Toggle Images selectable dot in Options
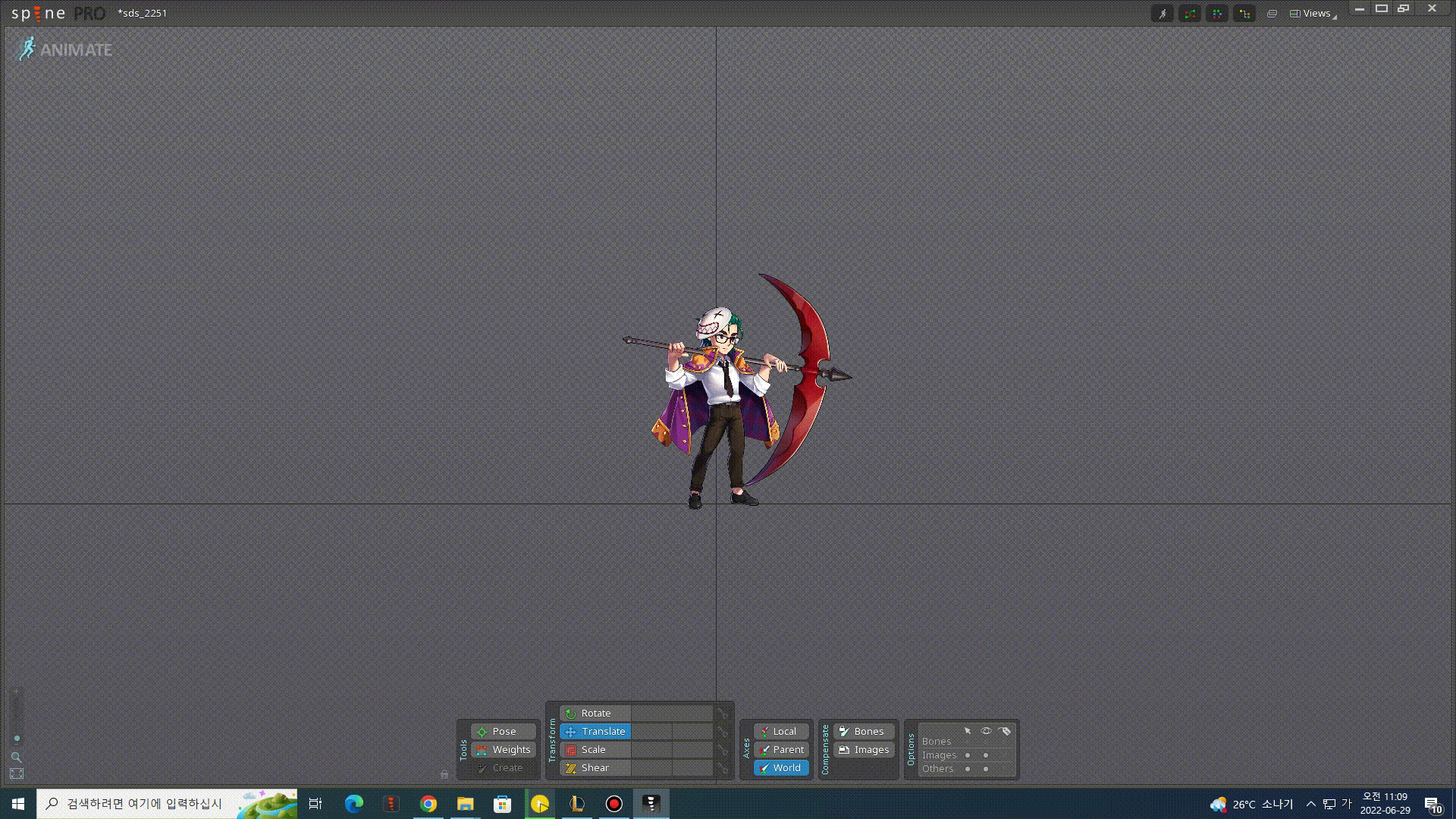The height and width of the screenshot is (819, 1456). coord(968,755)
